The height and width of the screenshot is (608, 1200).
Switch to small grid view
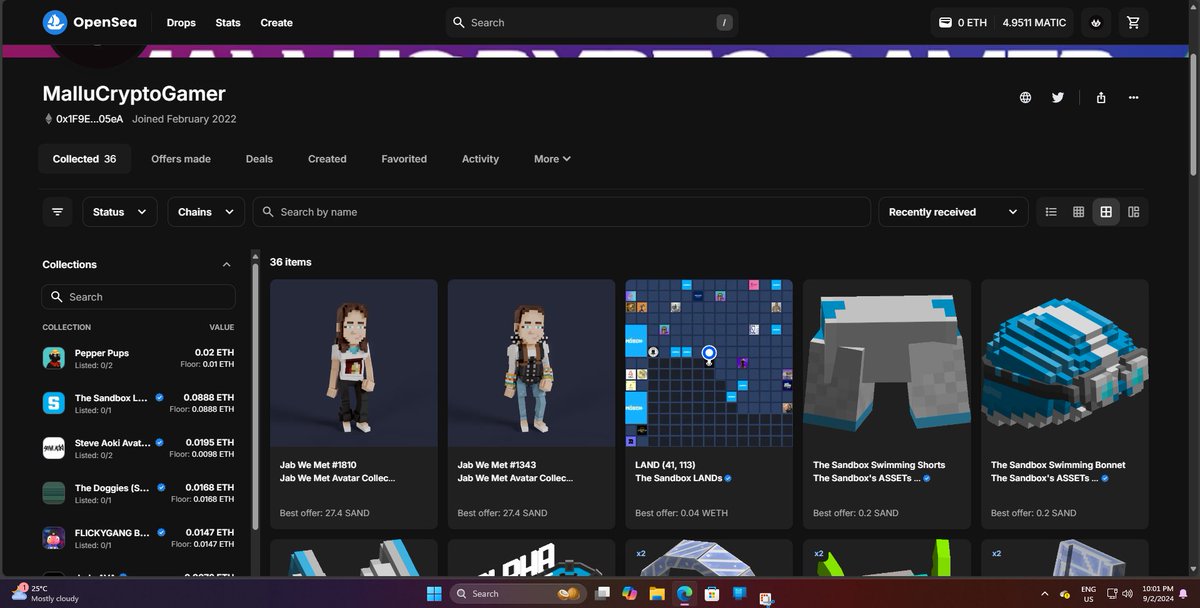(1078, 212)
